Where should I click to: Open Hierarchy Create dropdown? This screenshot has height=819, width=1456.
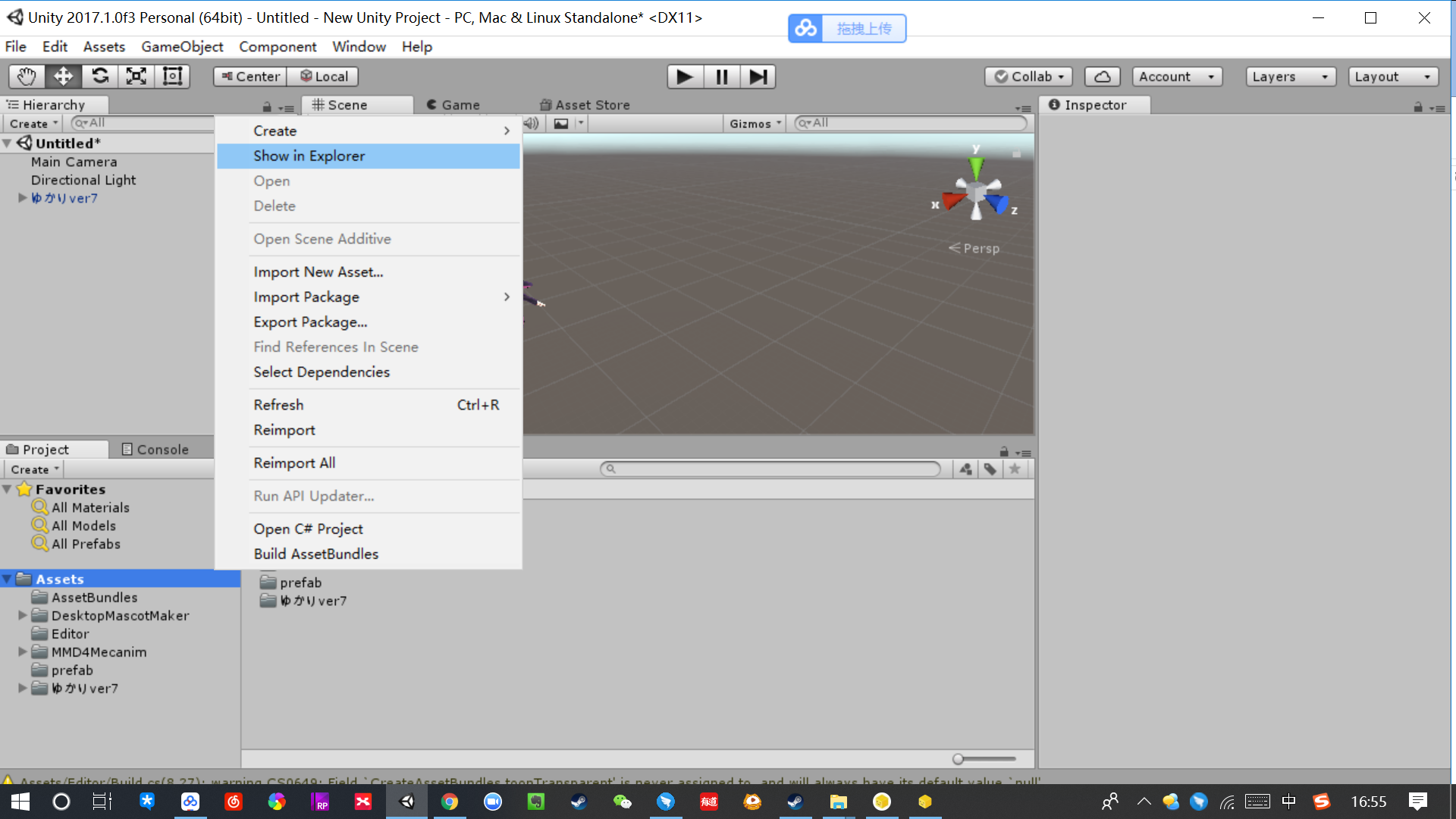click(x=34, y=124)
